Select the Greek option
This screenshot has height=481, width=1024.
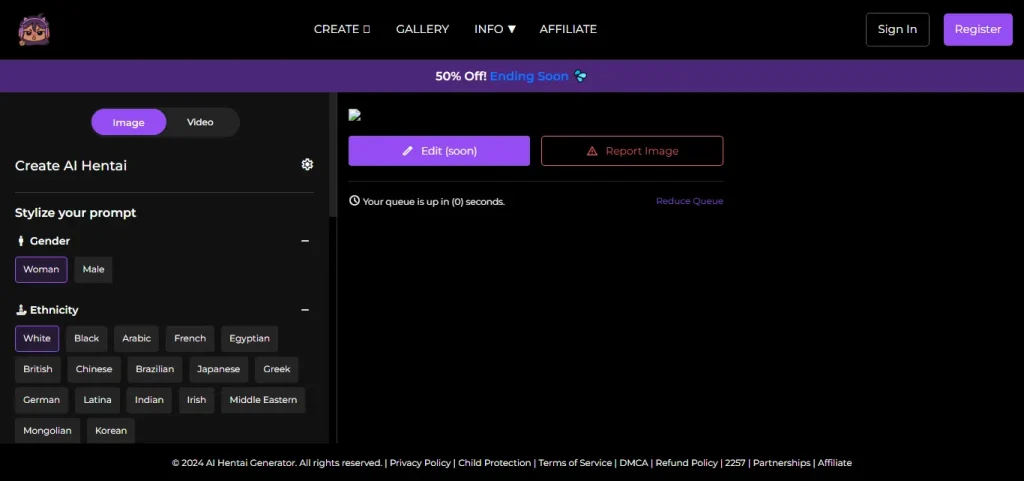pos(277,369)
